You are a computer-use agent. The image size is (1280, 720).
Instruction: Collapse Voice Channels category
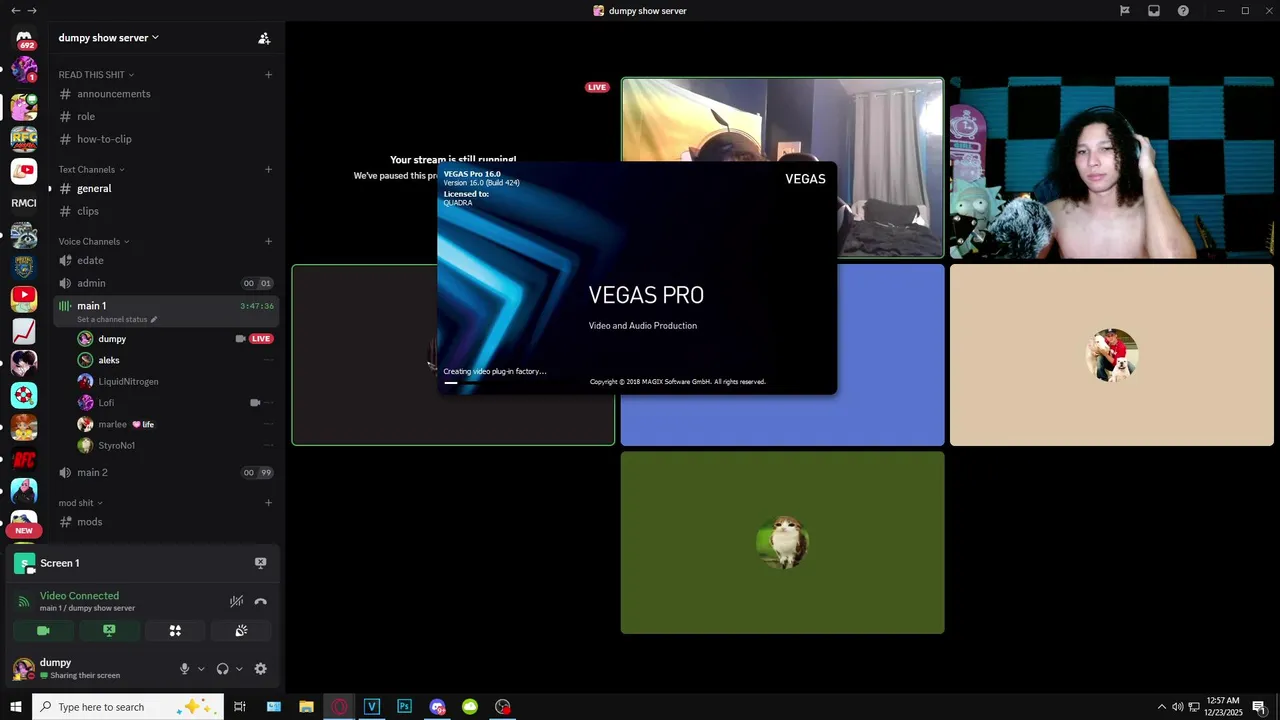tap(94, 241)
